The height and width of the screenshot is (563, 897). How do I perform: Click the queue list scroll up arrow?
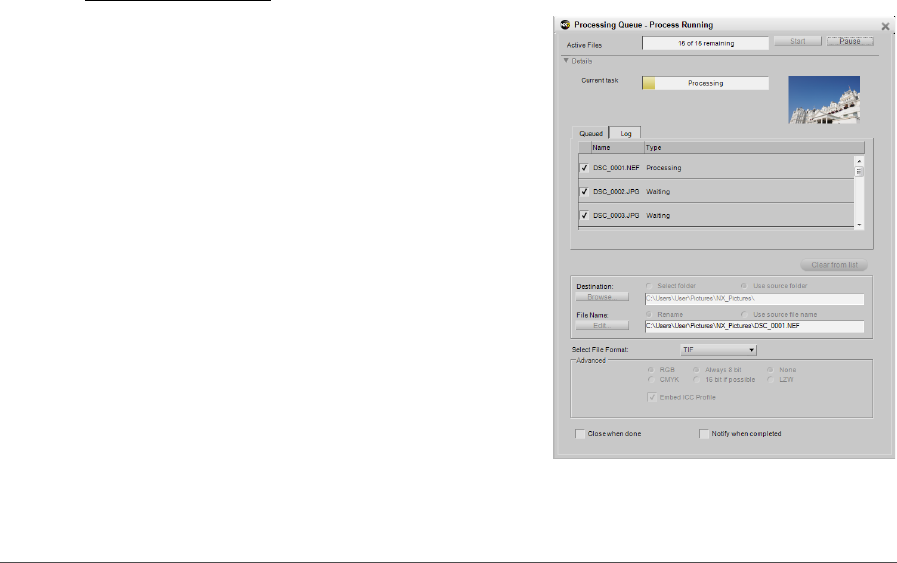[x=859, y=161]
